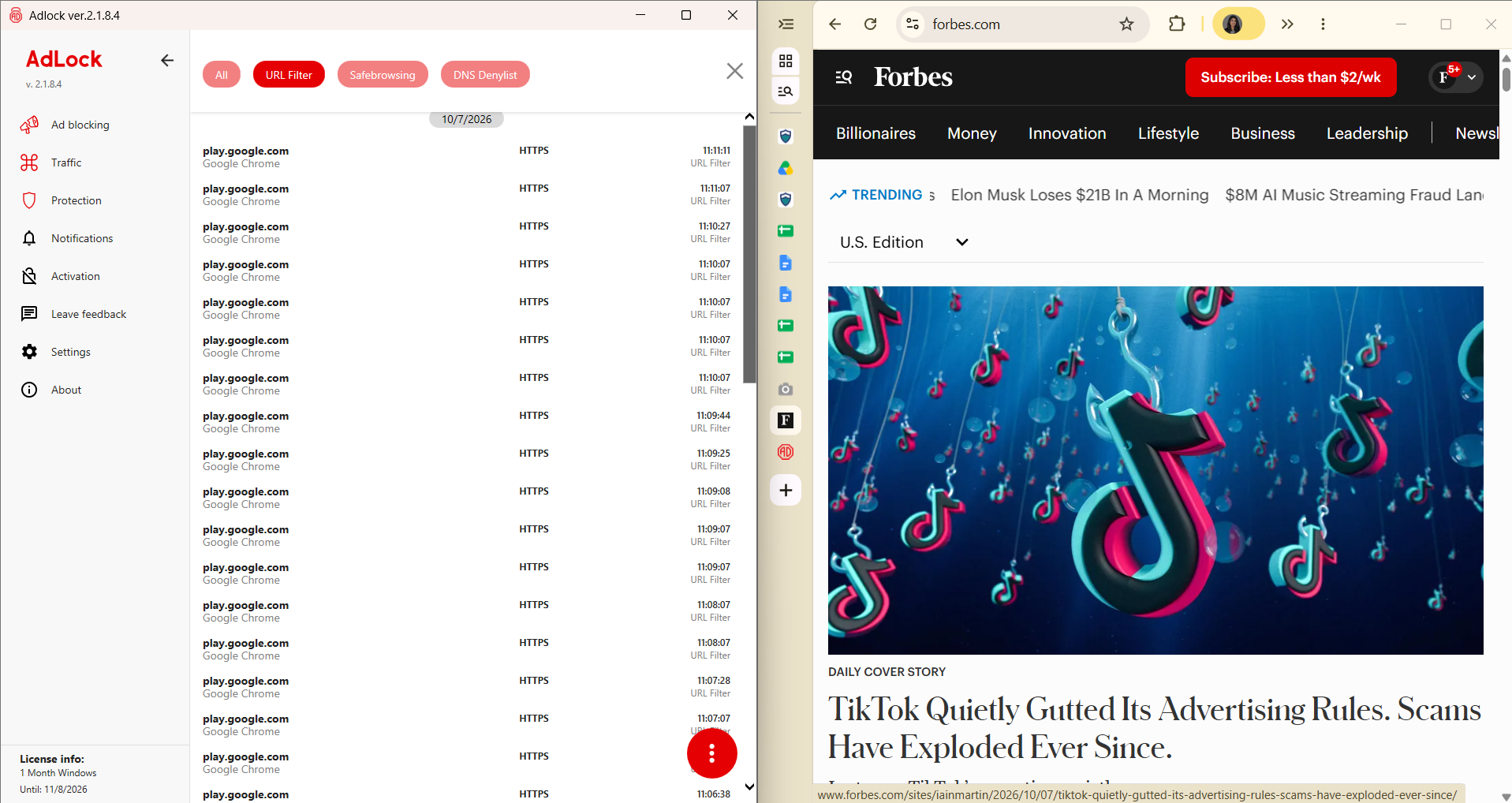
Task: Select the DNS Denylist filter chip
Action: pos(485,74)
